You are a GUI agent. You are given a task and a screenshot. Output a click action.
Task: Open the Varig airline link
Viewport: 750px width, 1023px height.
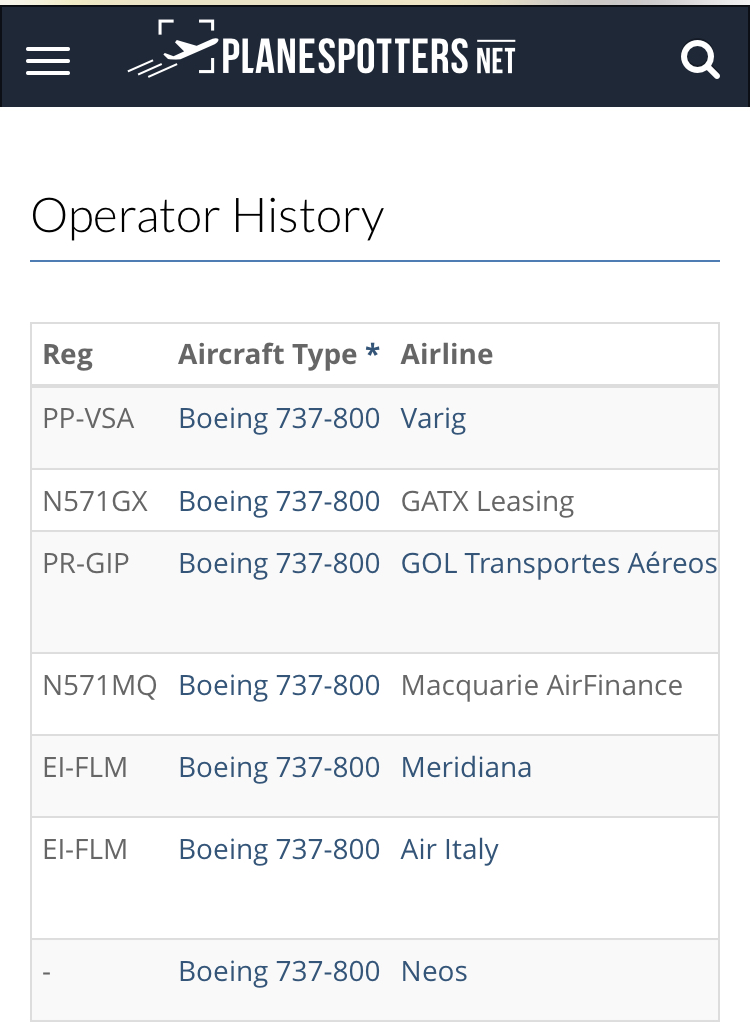(433, 418)
